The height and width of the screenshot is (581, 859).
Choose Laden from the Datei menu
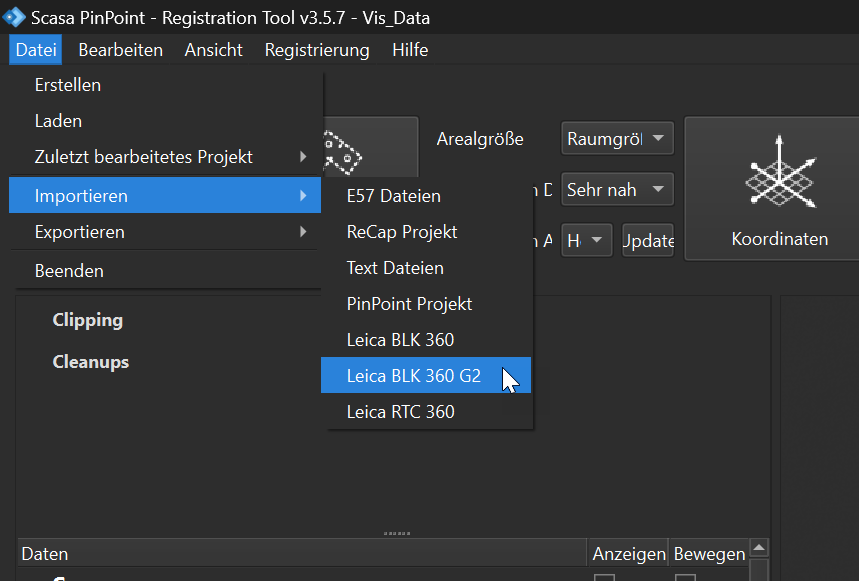click(165, 121)
